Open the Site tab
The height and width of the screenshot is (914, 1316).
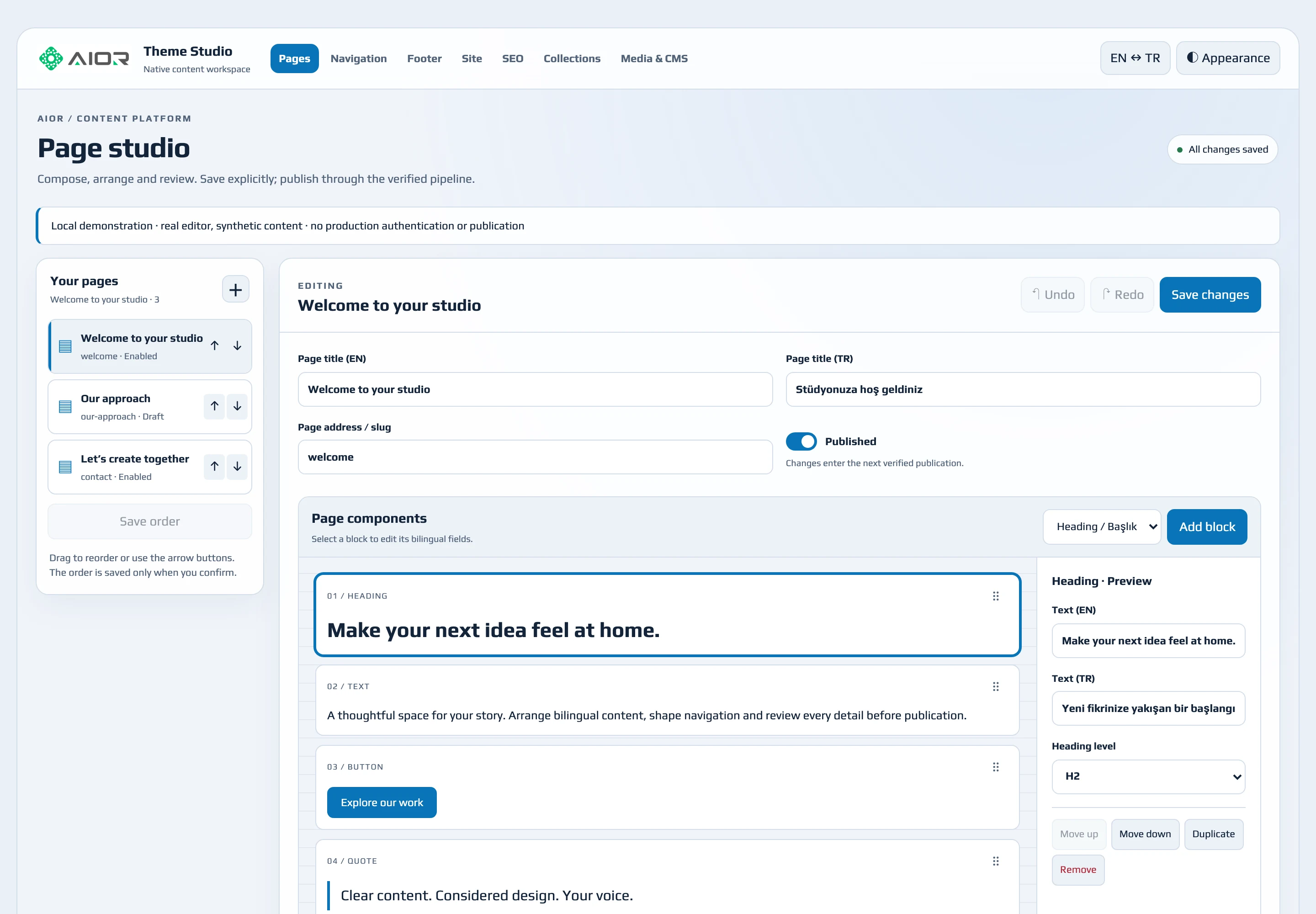coord(472,58)
